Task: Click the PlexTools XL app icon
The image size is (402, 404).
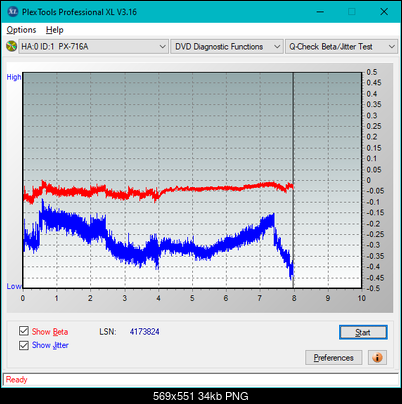Action: (x=12, y=12)
